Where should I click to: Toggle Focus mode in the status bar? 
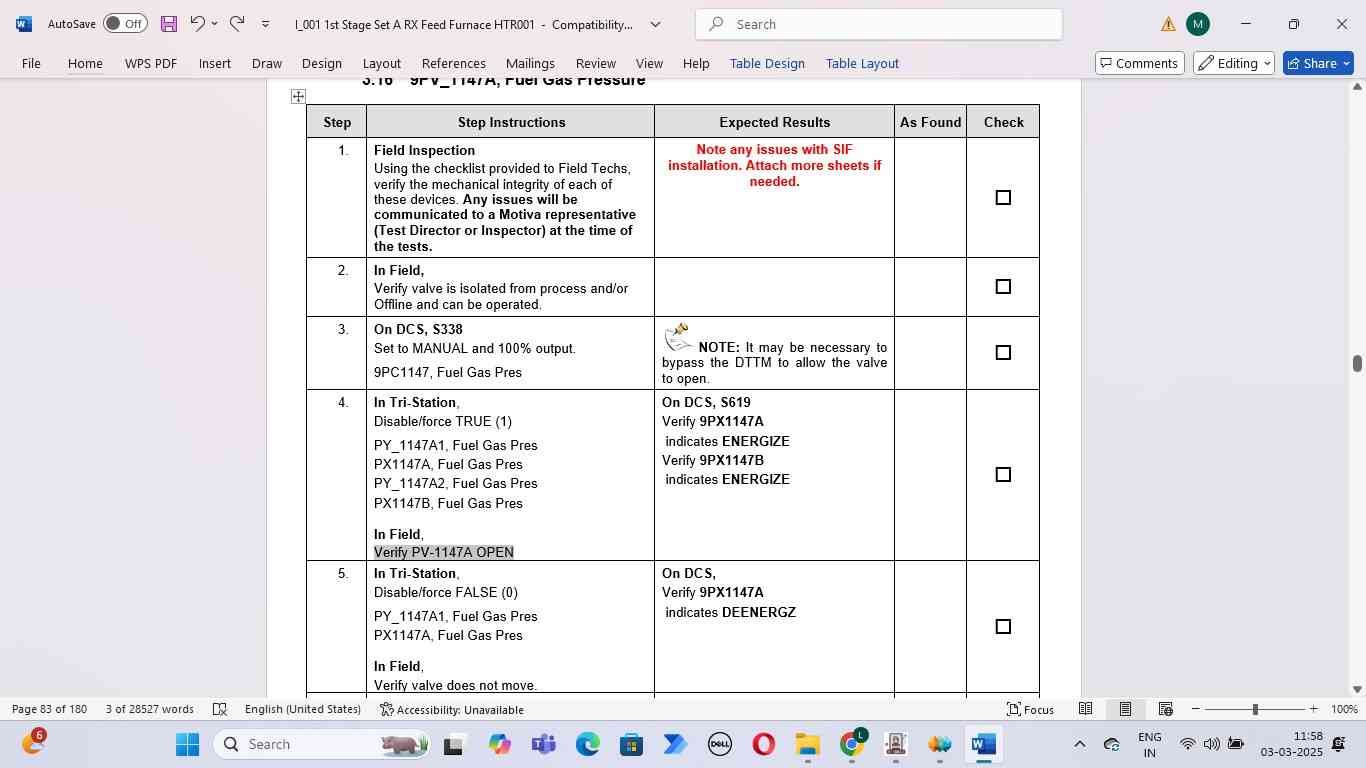[x=1030, y=709]
